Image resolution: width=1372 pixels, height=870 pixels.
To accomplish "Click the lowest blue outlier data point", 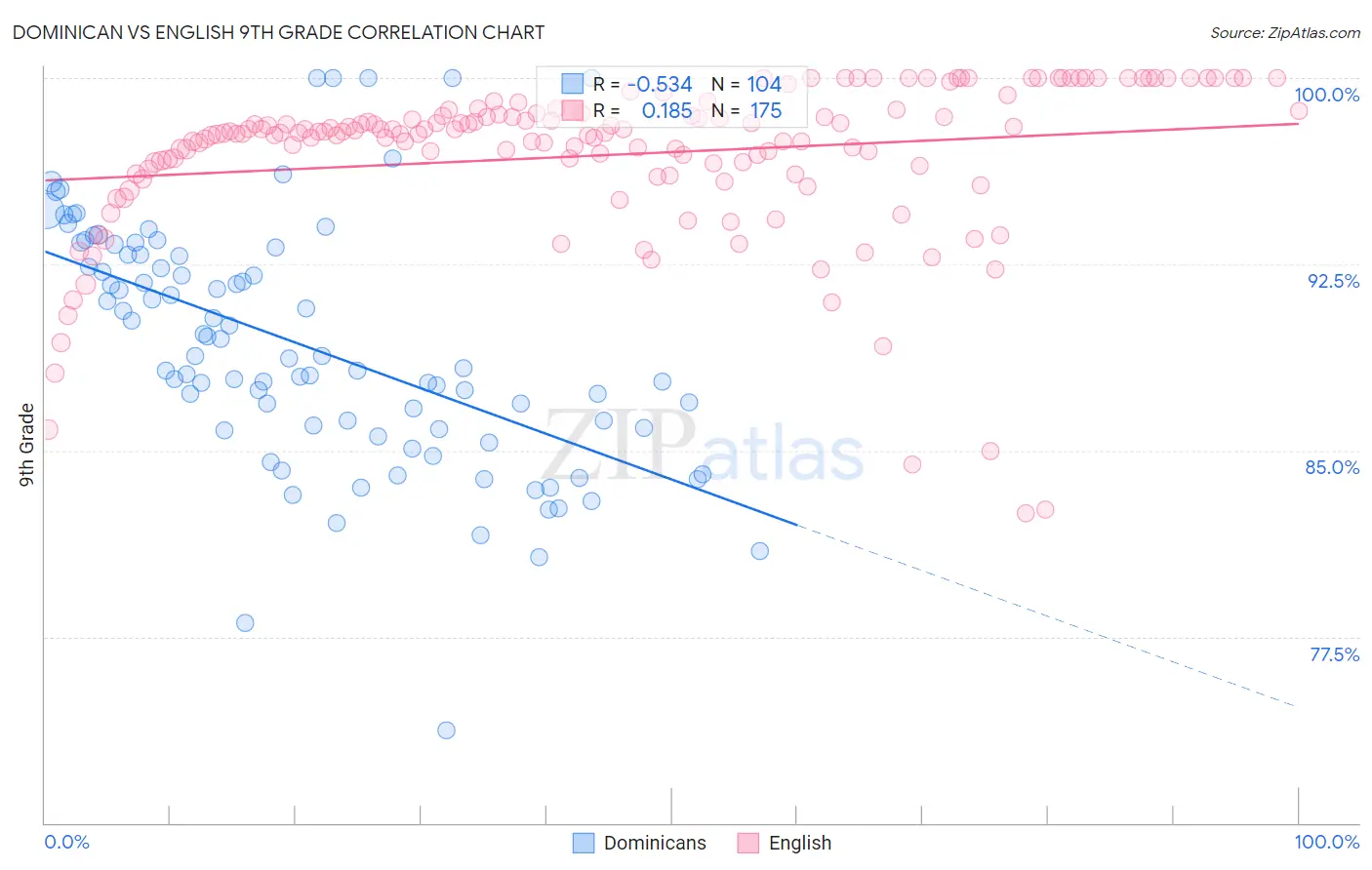I will coord(446,731).
